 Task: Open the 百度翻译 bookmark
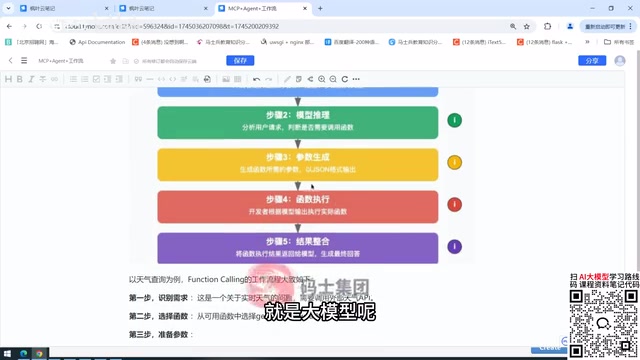click(x=352, y=42)
